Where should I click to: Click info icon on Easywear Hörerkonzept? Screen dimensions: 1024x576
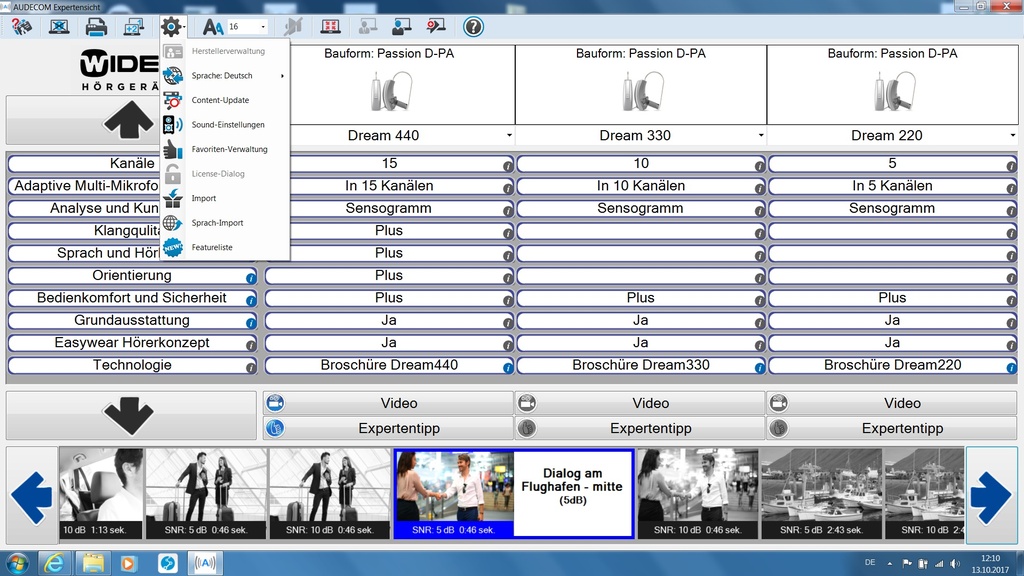tap(251, 345)
